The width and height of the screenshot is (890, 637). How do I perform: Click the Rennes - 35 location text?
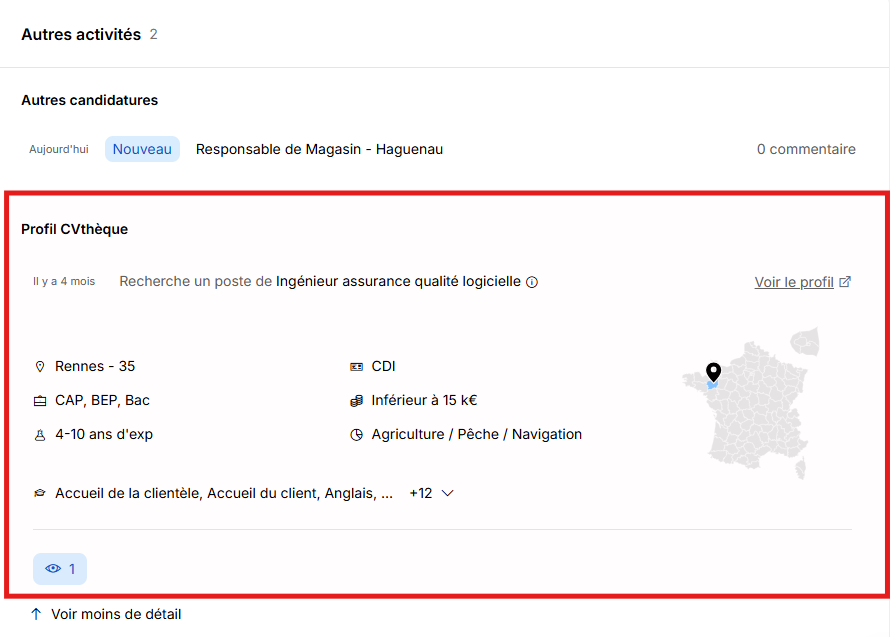pos(95,366)
